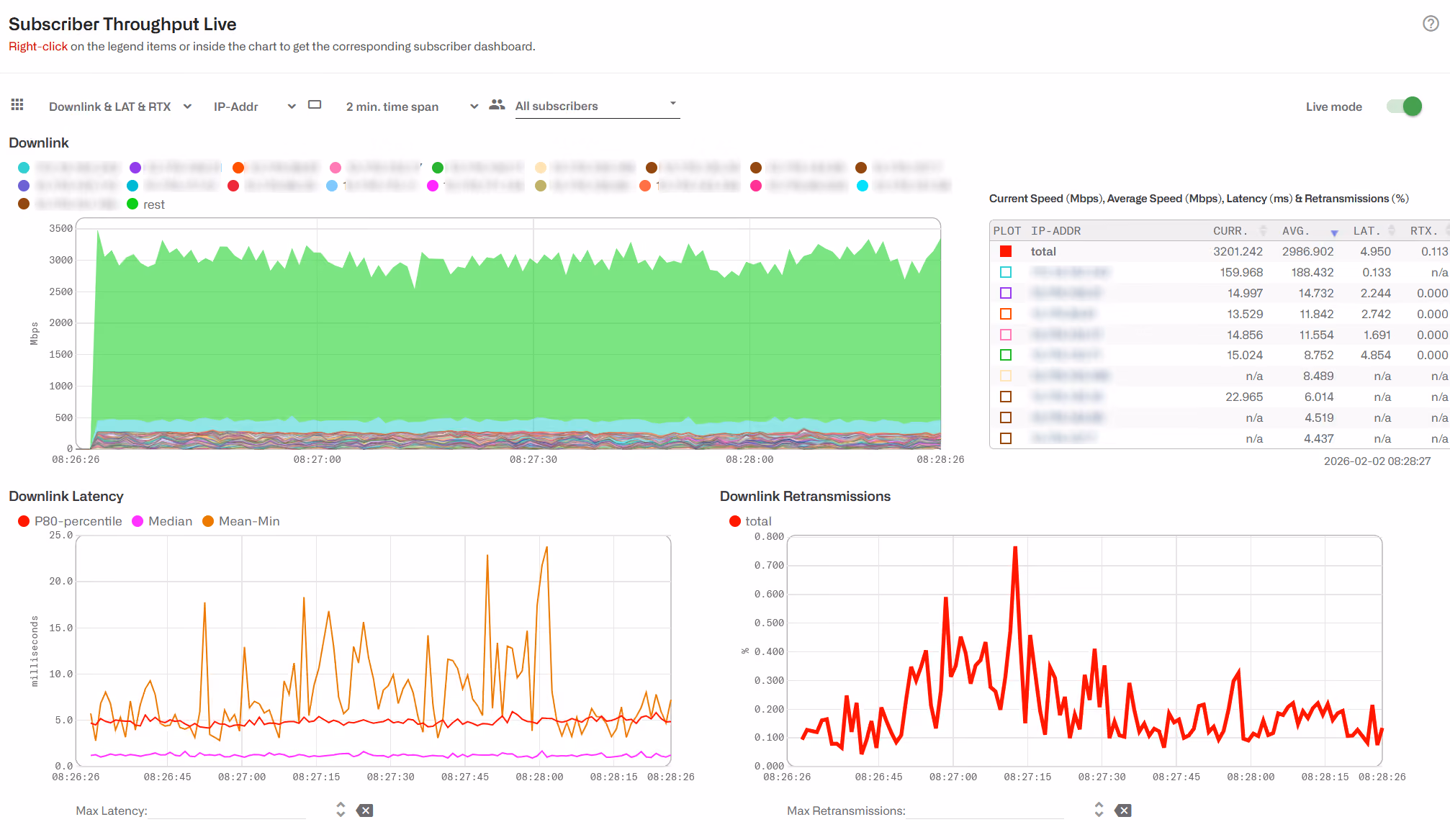Image resolution: width=1450 pixels, height=840 pixels.
Task: Click the Right-click red hint text
Action: tap(38, 46)
